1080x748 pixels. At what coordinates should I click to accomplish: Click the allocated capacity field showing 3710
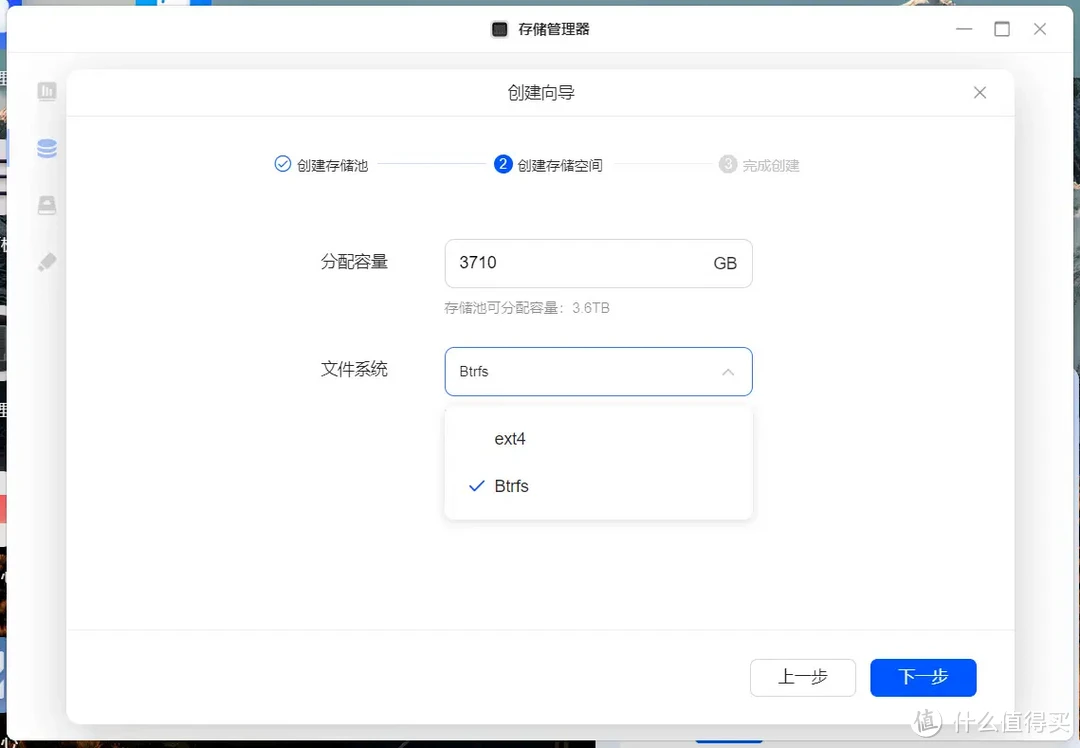point(598,263)
